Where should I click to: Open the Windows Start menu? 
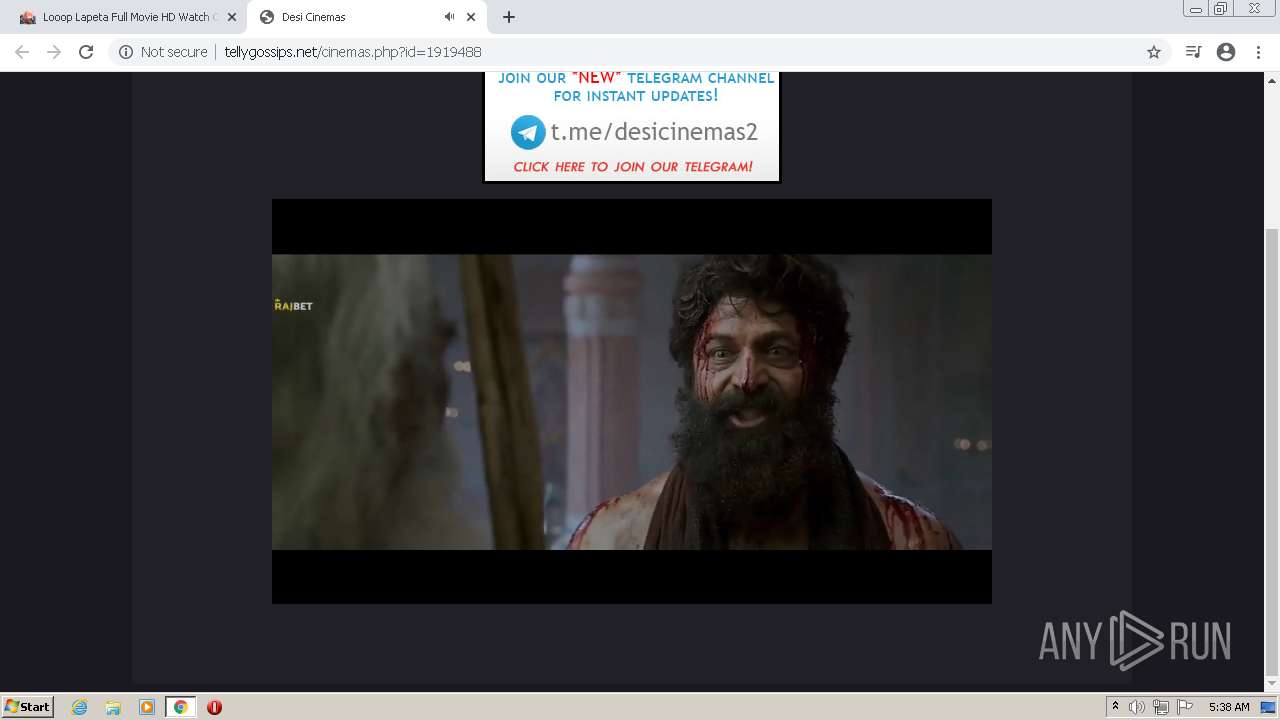click(27, 706)
